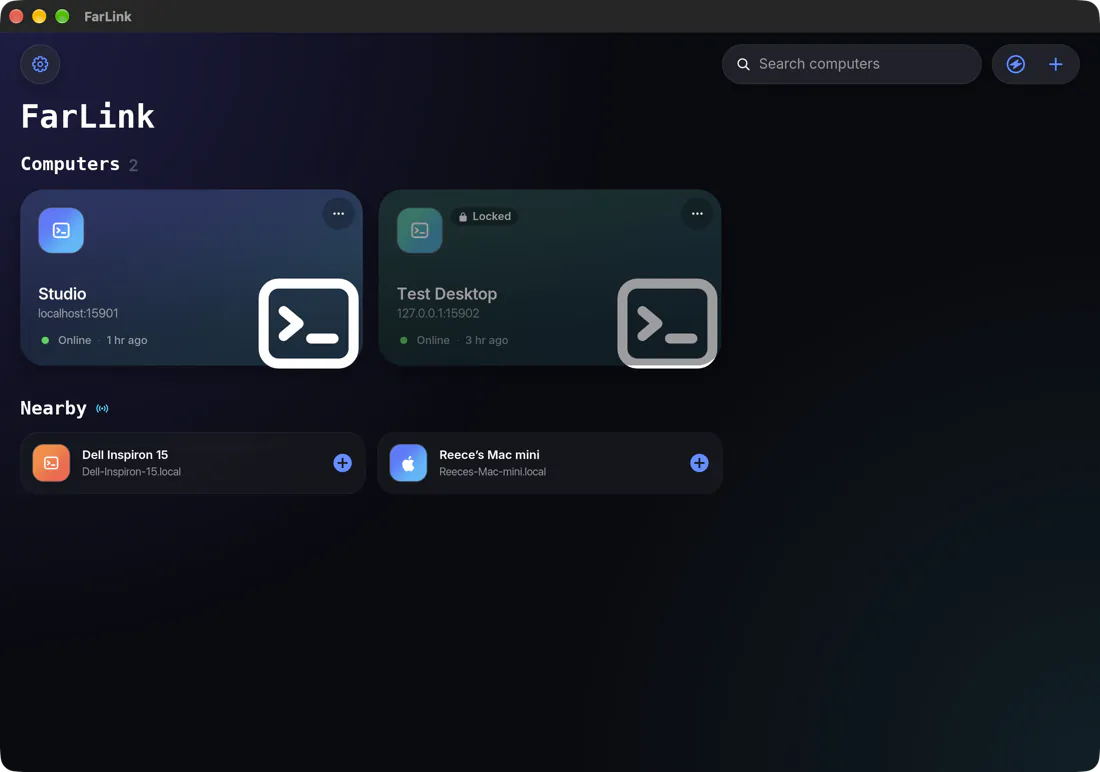Click the Studio small terminal icon

click(61, 230)
